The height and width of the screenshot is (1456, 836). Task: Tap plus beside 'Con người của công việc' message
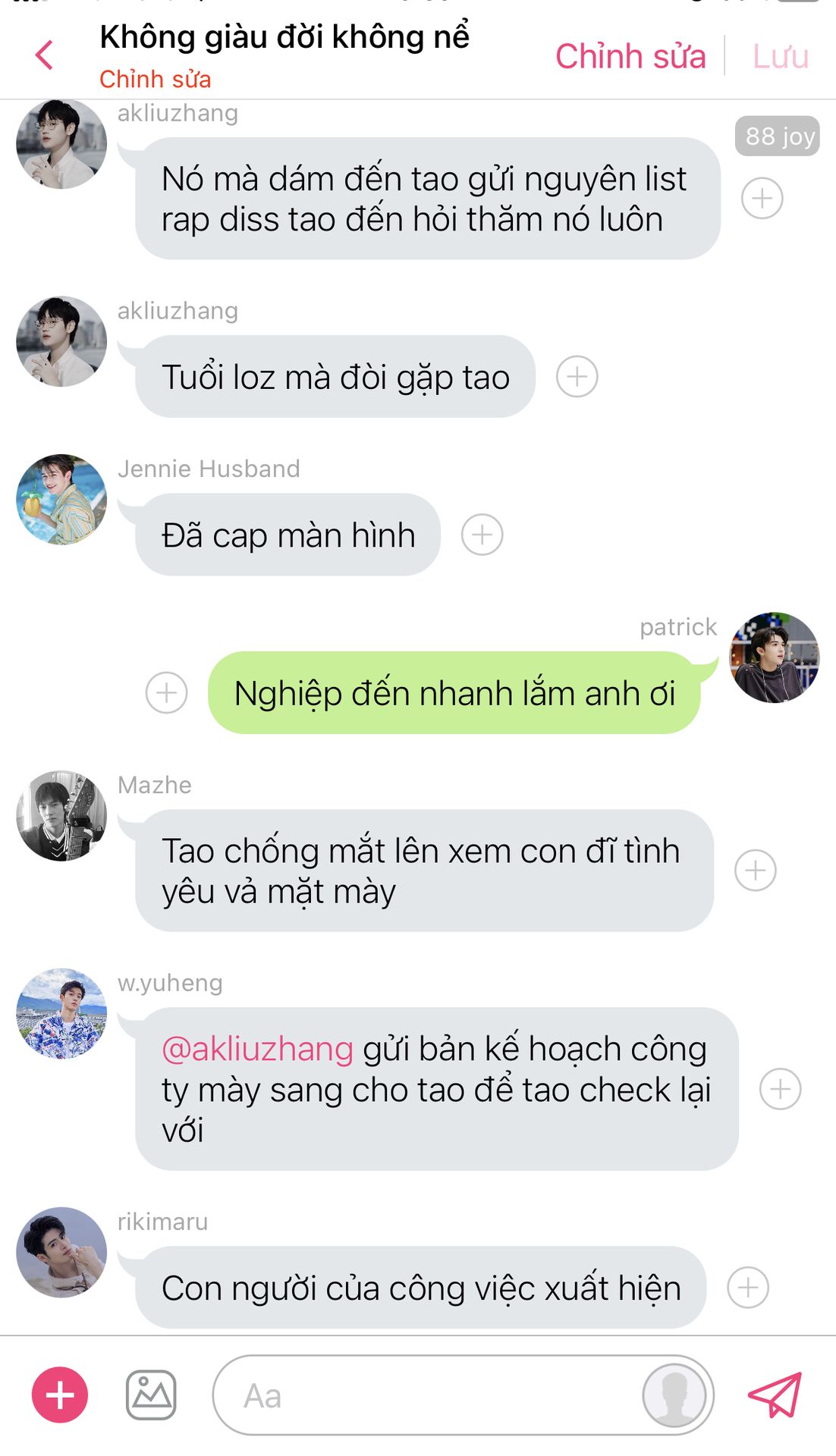pos(748,1288)
